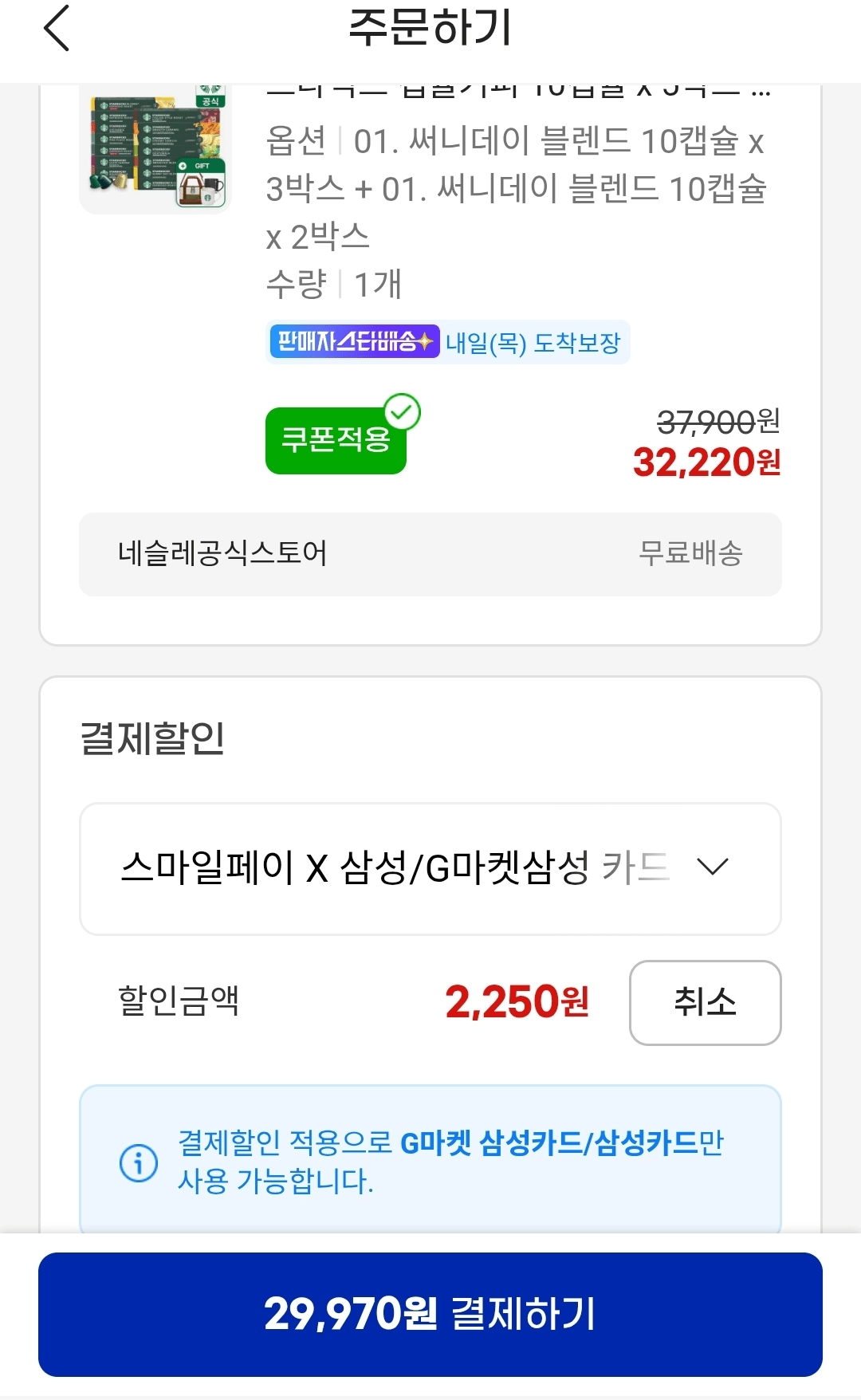Tap the 판매자스타배송 badge
861x1400 pixels.
(354, 342)
